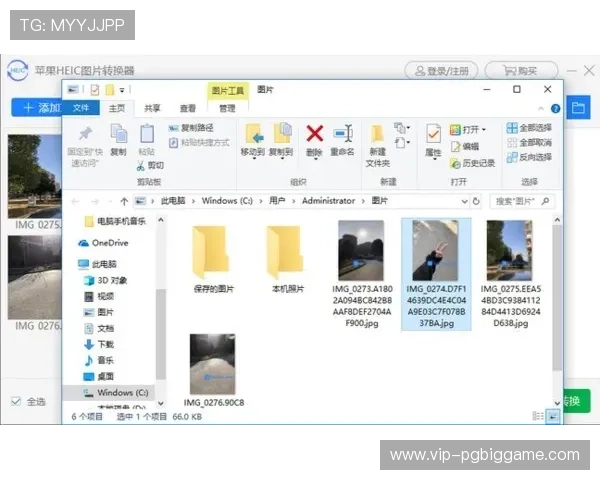The image size is (600, 480).
Task: Open the Move to (移动到) menu
Action: (253, 140)
